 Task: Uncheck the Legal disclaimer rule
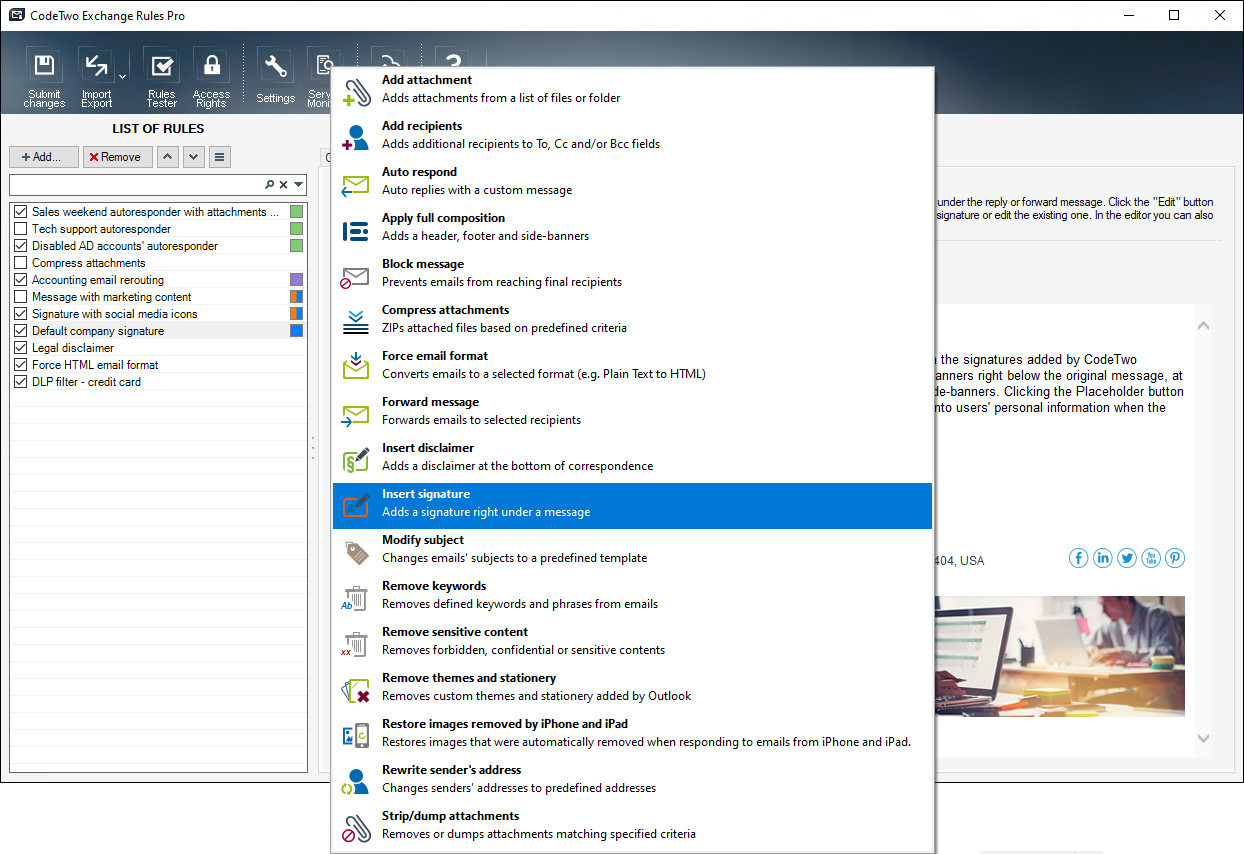tap(21, 348)
